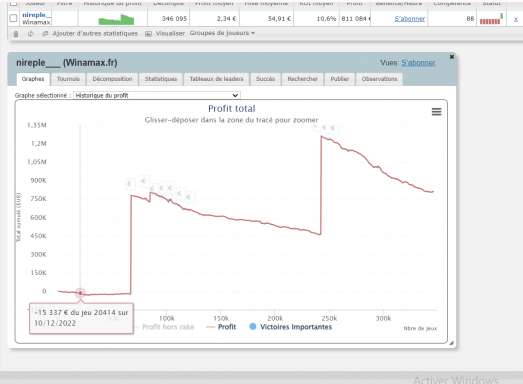Click the red status bars icon
The width and height of the screenshot is (523, 384).
491,19
